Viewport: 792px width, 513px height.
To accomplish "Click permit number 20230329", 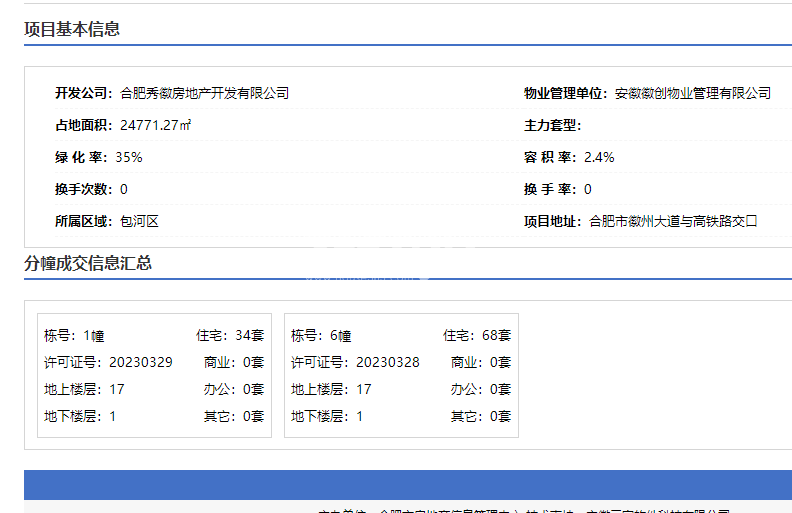I will click(x=141, y=363).
